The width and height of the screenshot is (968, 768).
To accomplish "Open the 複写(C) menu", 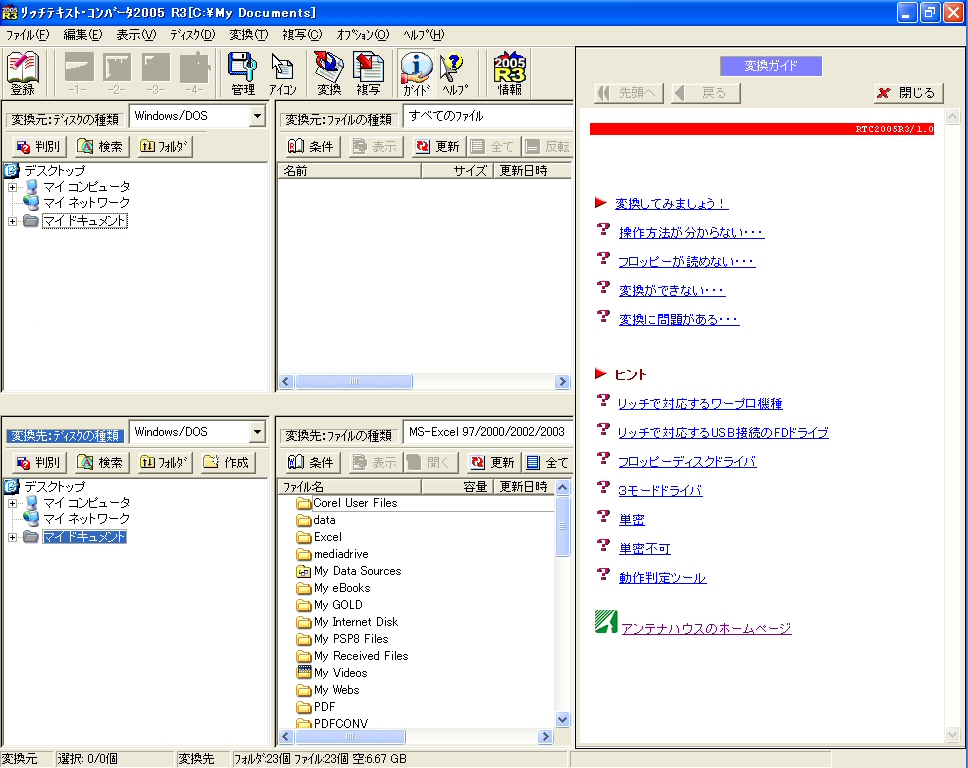I will (302, 35).
